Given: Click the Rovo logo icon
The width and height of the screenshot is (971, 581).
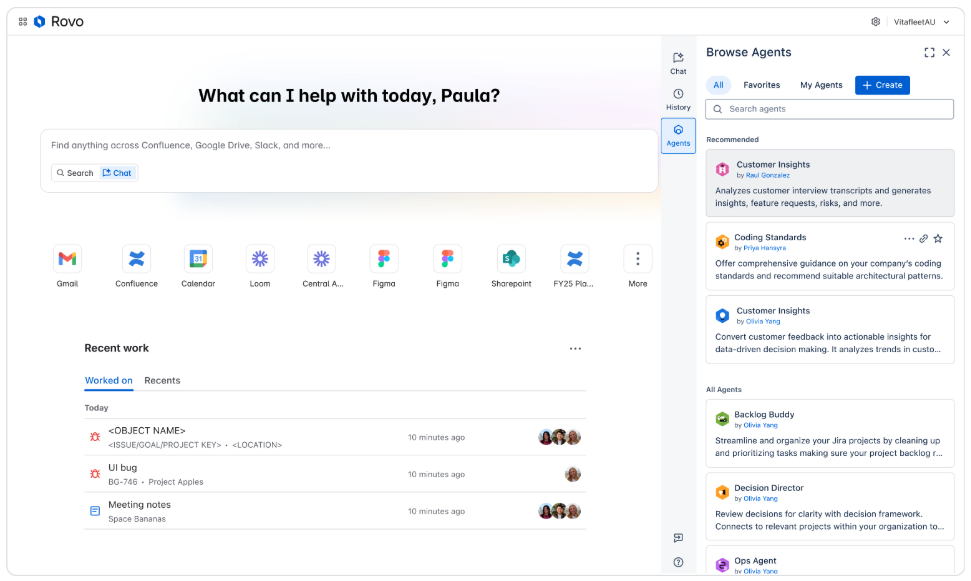Looking at the screenshot, I should [40, 22].
